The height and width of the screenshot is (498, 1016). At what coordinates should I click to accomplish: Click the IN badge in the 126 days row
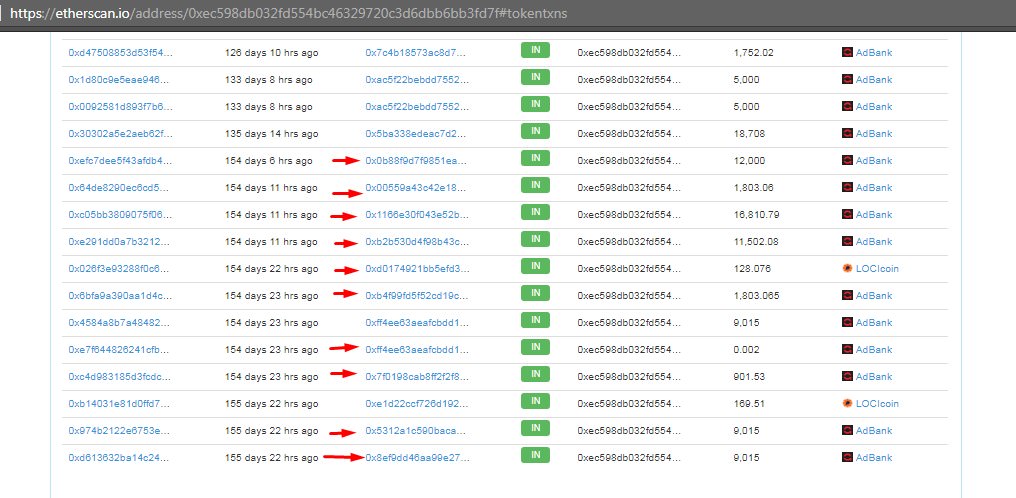click(x=535, y=51)
